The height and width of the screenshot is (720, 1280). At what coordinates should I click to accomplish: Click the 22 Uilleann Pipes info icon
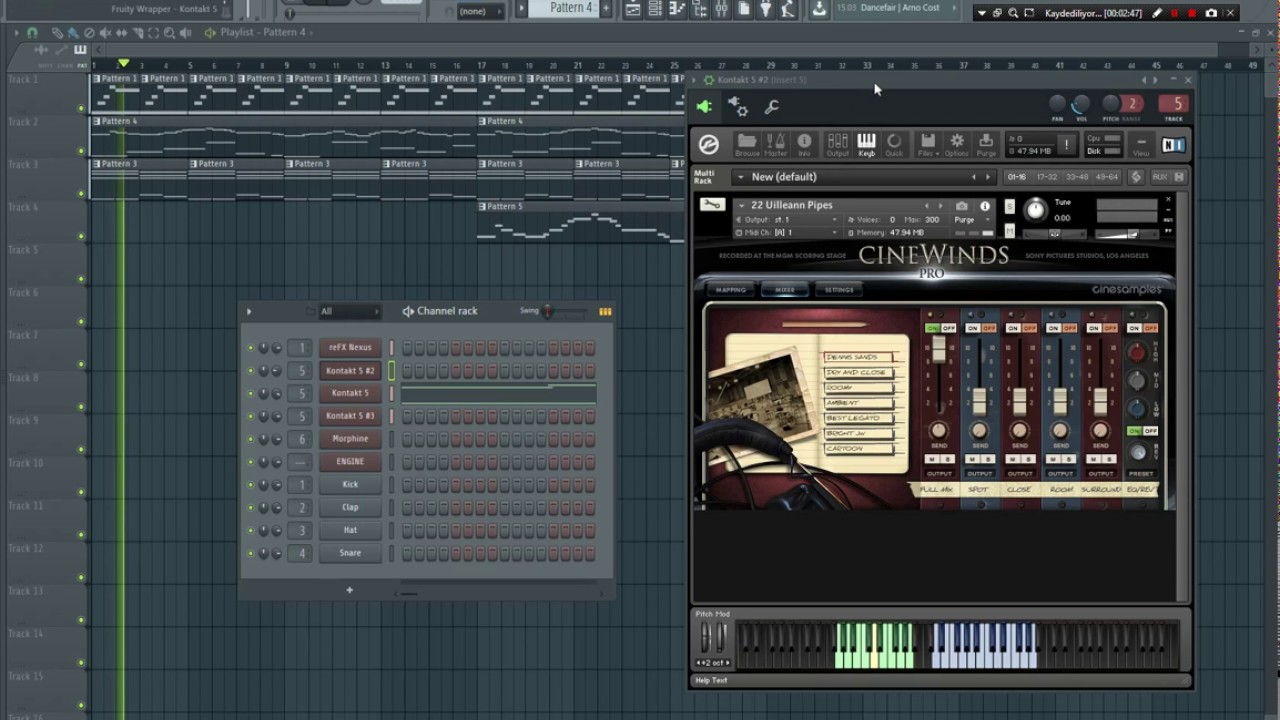click(x=985, y=206)
